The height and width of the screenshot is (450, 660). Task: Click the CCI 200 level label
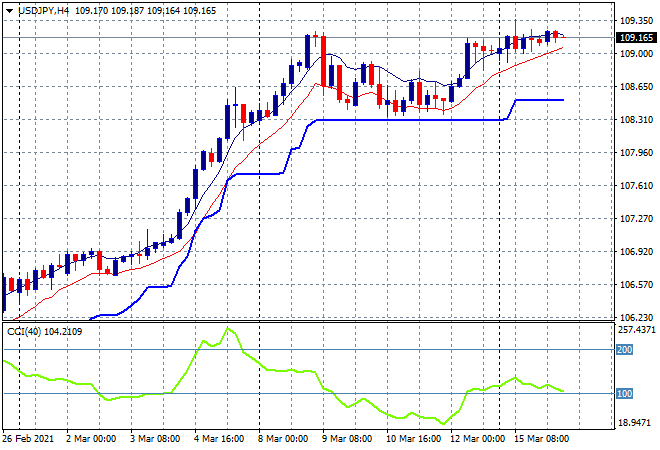click(625, 349)
